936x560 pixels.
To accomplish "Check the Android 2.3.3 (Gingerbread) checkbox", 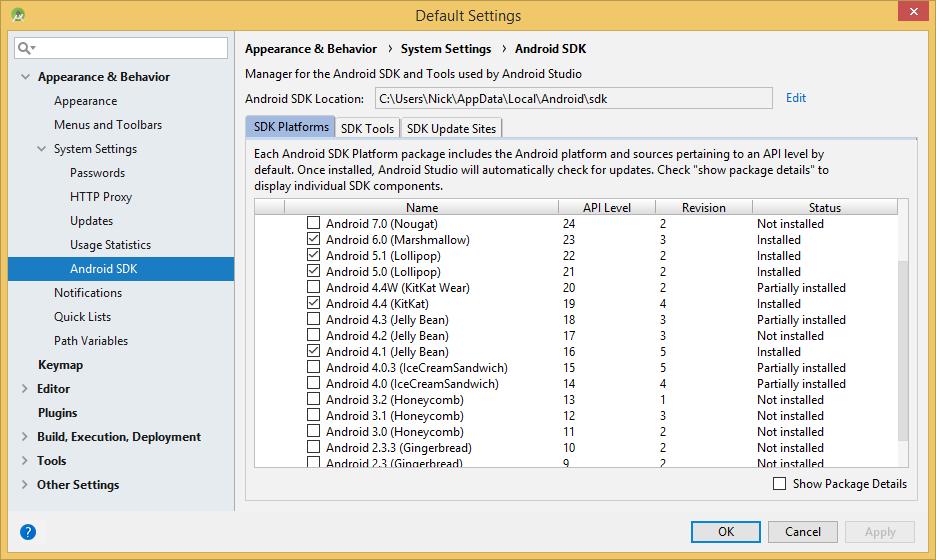I will click(x=313, y=447).
